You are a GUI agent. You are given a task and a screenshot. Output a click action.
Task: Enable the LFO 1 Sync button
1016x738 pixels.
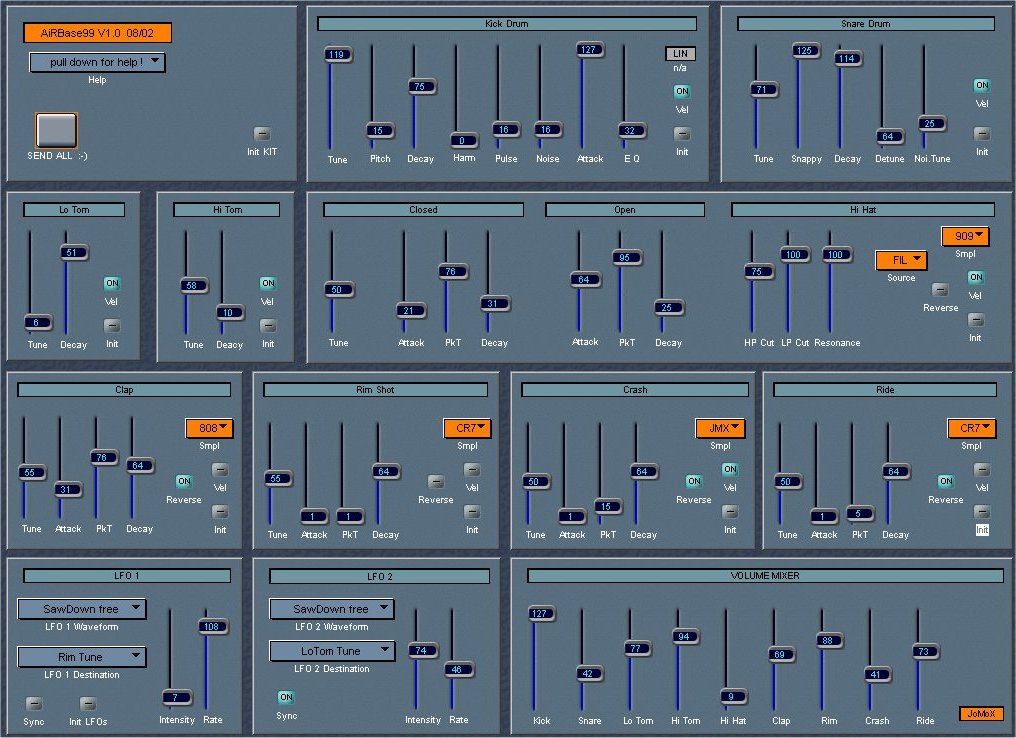pyautogui.click(x=34, y=704)
